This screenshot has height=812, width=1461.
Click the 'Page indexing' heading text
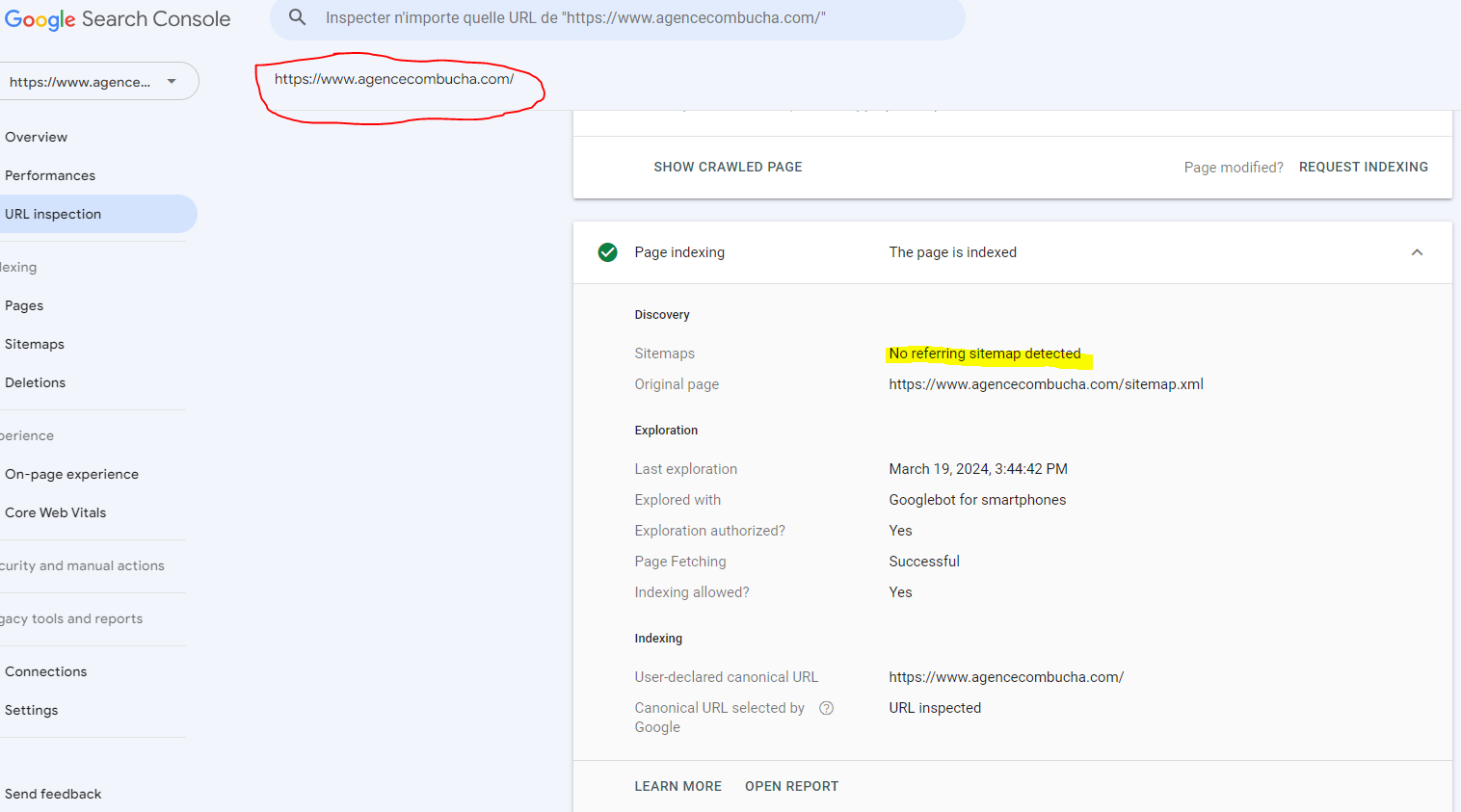679,252
